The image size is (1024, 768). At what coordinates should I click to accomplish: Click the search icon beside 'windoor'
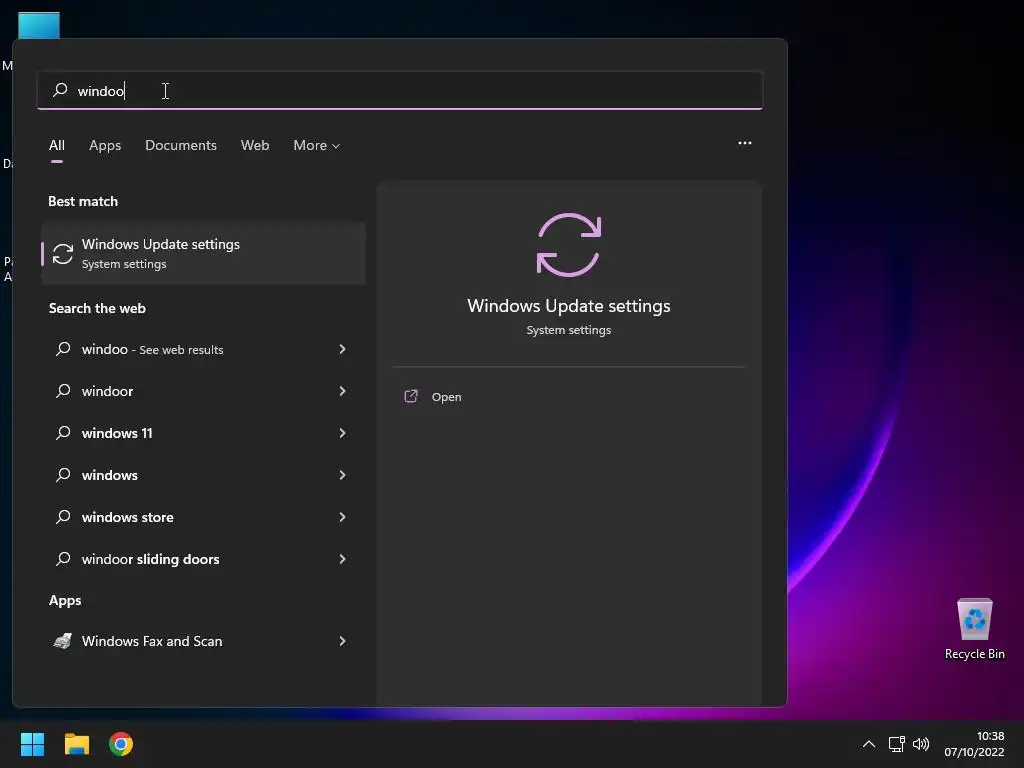63,391
